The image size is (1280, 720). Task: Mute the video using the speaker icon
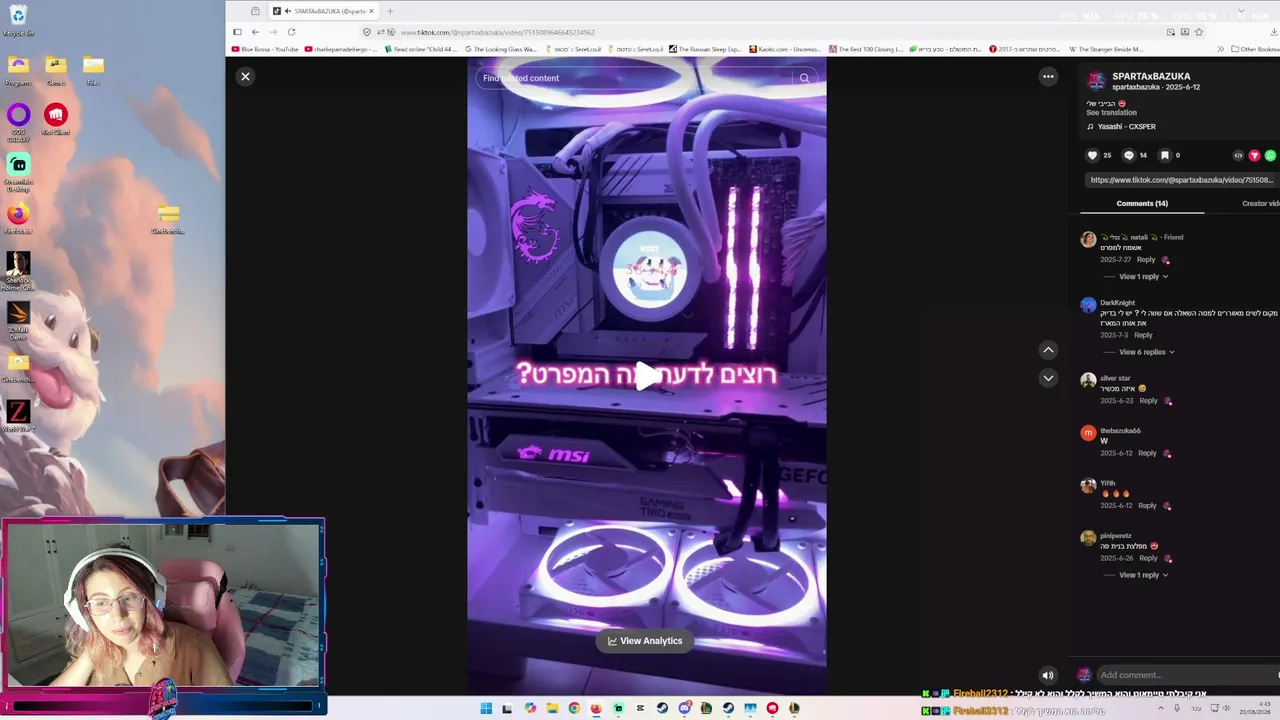coord(1047,675)
